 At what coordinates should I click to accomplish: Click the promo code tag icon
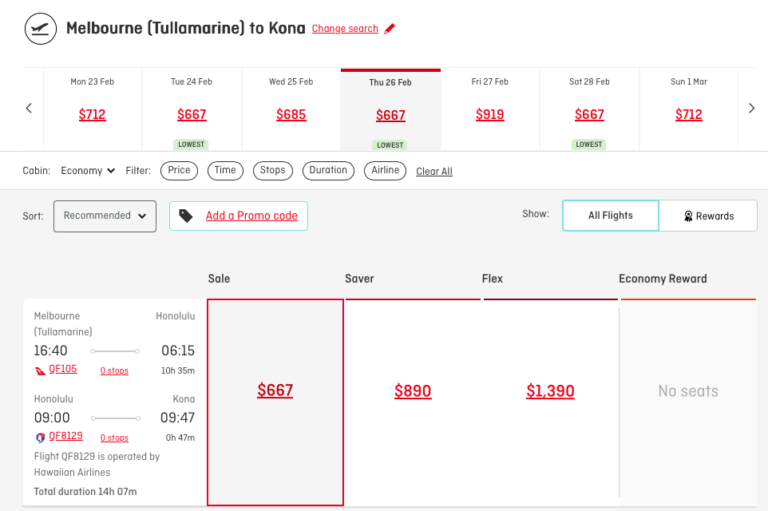186,216
